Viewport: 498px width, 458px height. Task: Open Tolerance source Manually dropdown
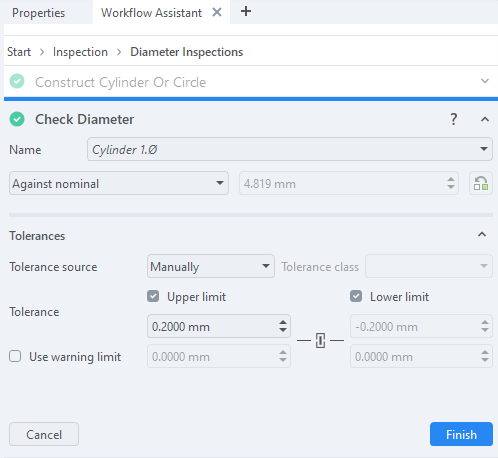[211, 266]
